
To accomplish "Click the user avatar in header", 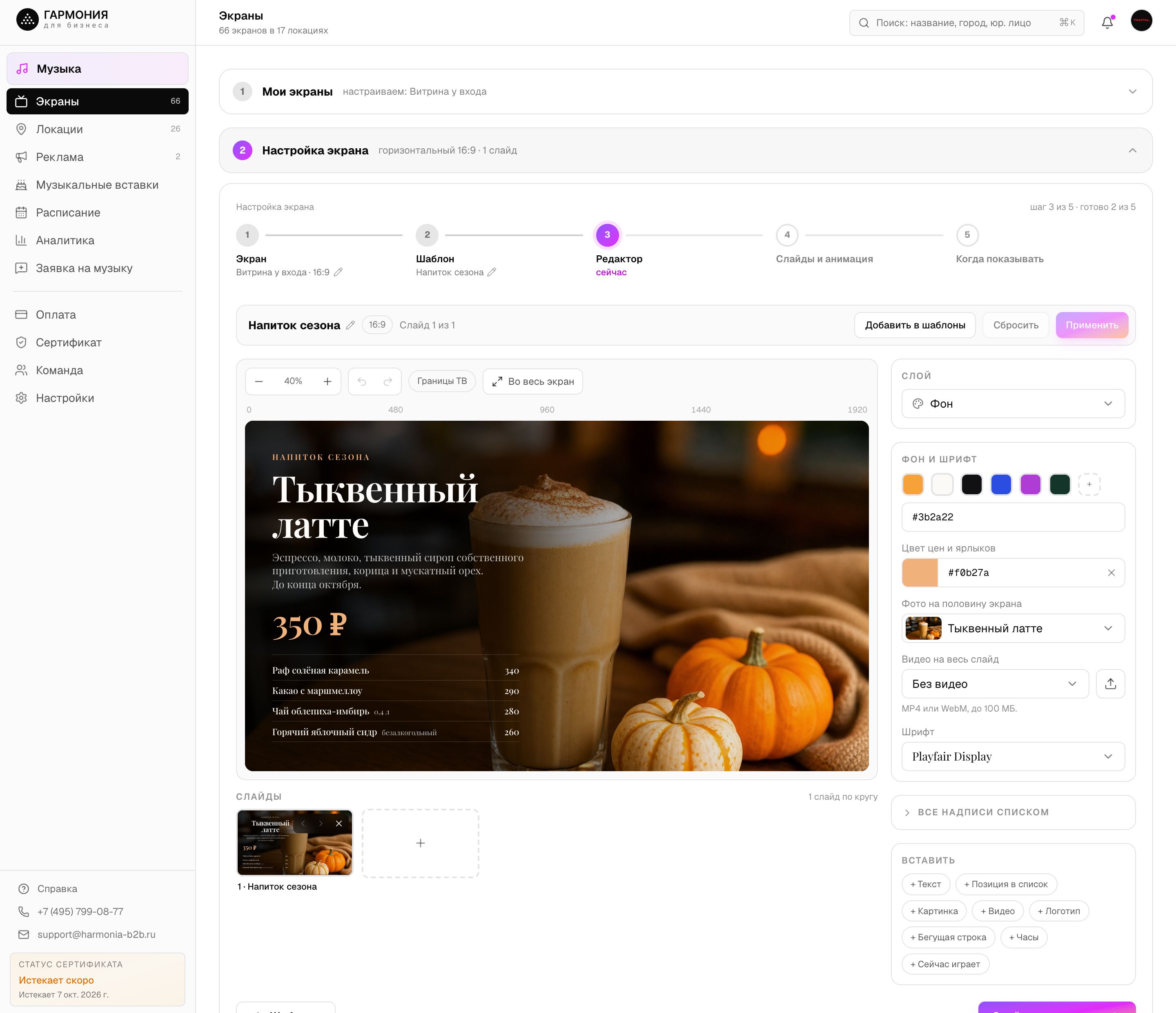I will (x=1141, y=21).
